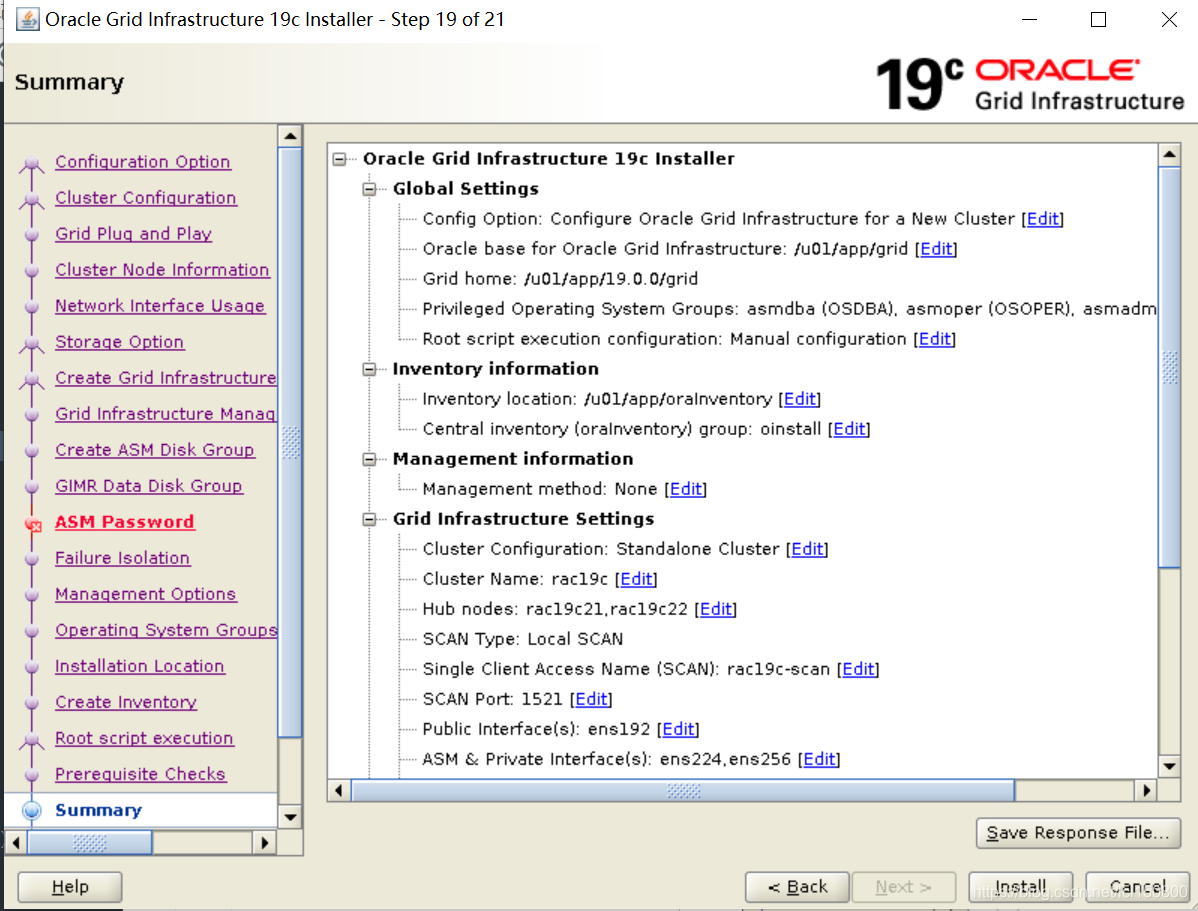Click summary tree vertical scrollbar thumb

[1169, 368]
